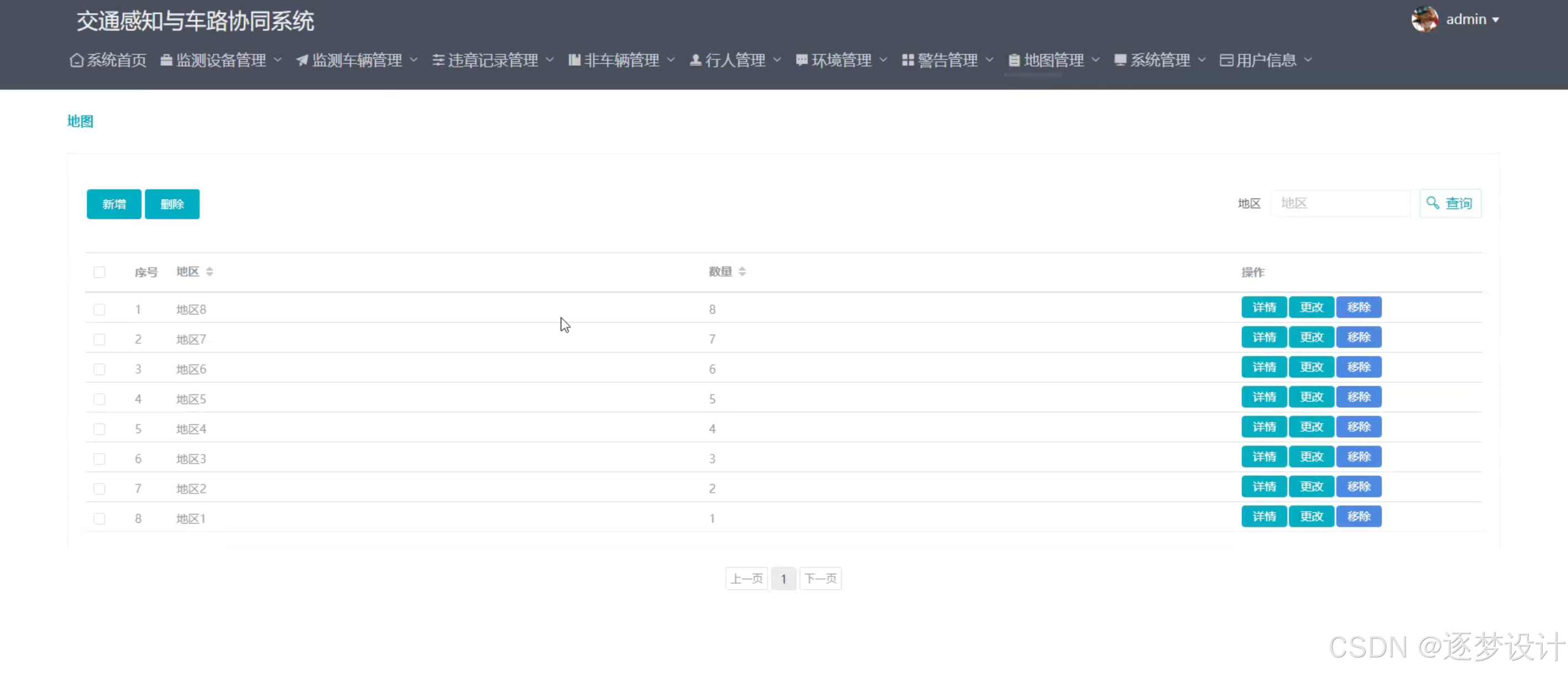The image size is (1568, 674).
Task: Open the 环境管理 menu
Action: coord(841,60)
